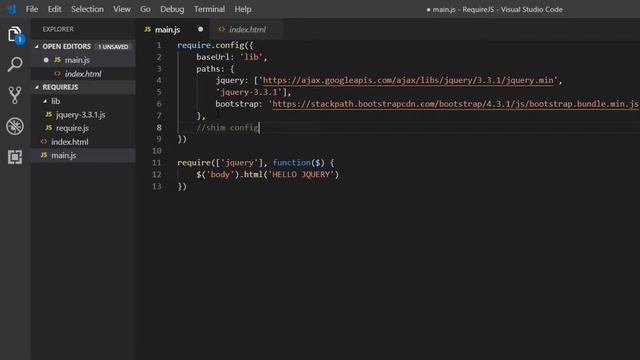This screenshot has width=640, height=360.
Task: Click 'jquery-3.3.1' string on line 5
Action: [249, 92]
